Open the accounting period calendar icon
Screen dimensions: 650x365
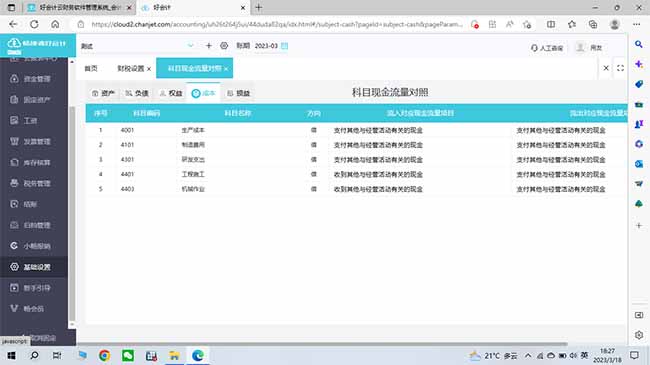click(x=284, y=46)
